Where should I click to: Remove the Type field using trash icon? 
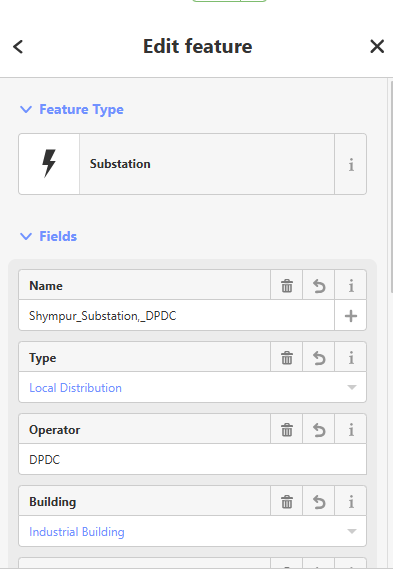point(286,358)
